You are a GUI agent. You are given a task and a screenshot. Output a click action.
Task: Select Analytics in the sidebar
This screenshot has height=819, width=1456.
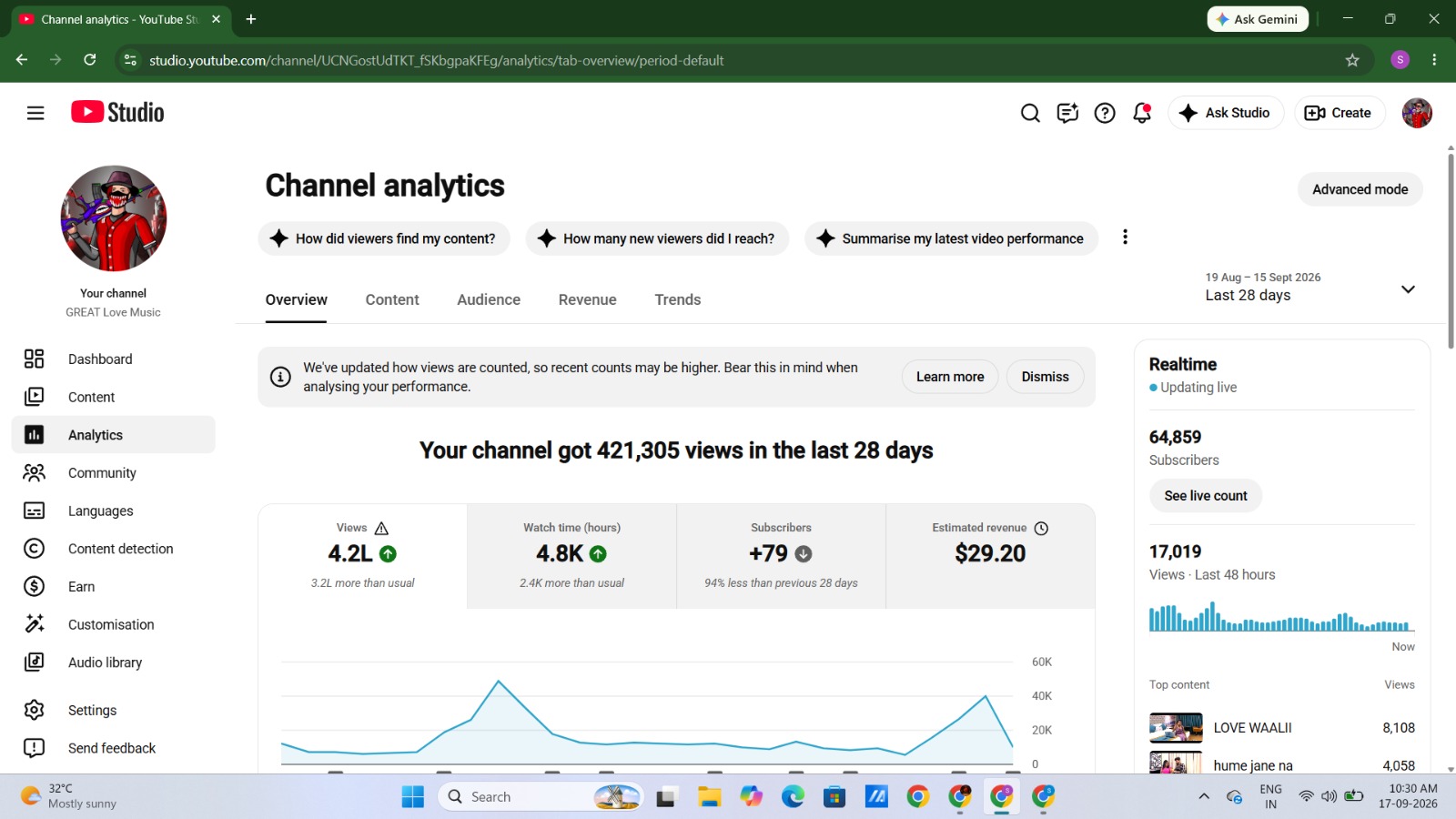114,435
